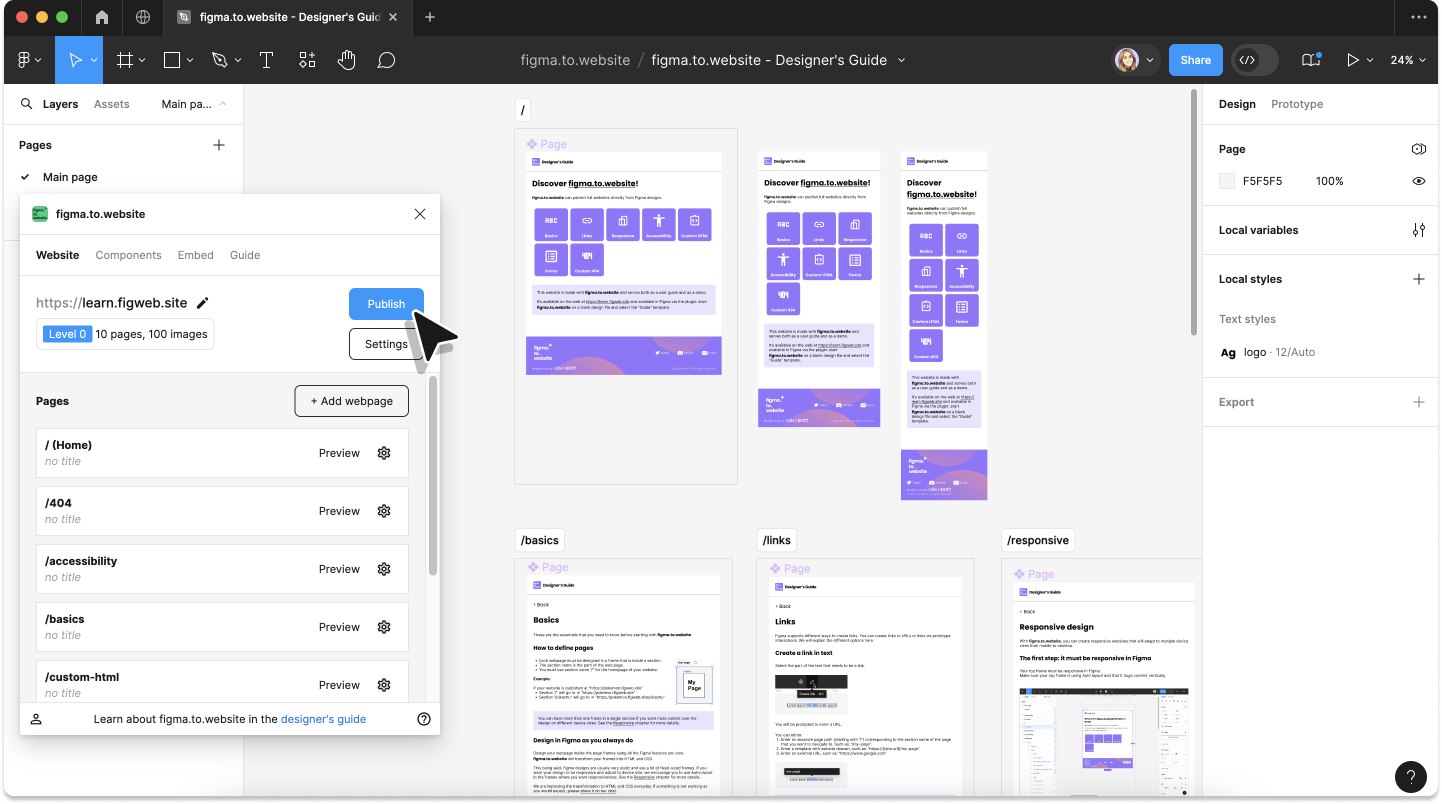The image size is (1442, 804).
Task: Expand the Frame tool dropdown arrow
Action: (x=142, y=61)
